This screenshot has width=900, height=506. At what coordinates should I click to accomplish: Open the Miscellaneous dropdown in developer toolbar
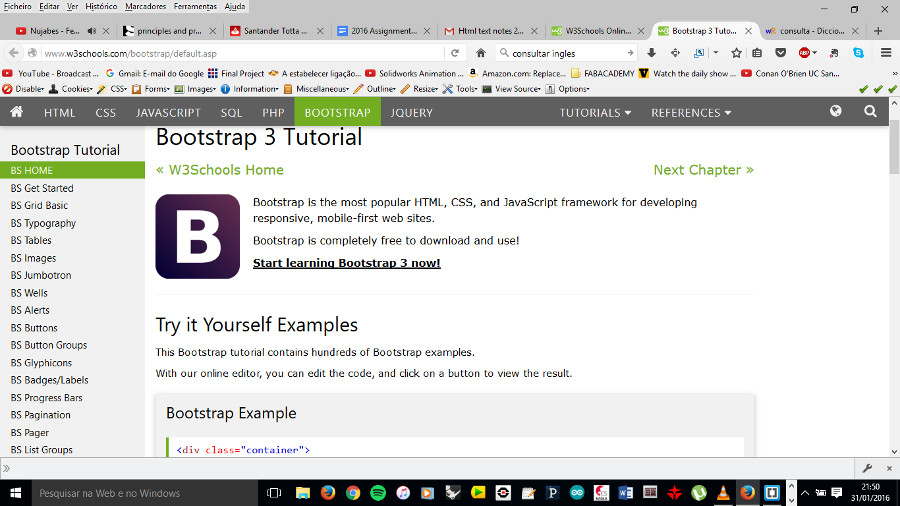coord(316,89)
